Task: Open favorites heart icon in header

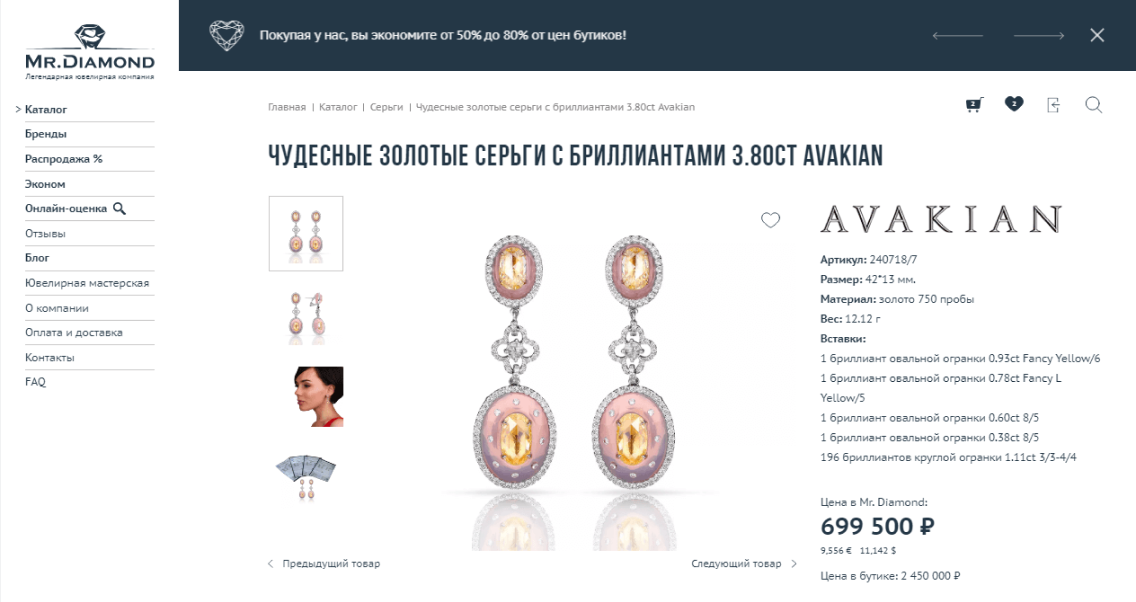Action: pos(1014,104)
